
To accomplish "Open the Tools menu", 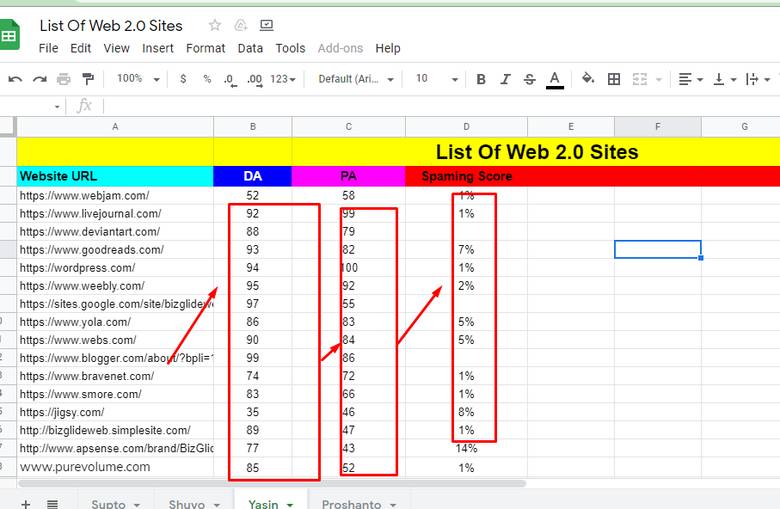I will coord(291,48).
